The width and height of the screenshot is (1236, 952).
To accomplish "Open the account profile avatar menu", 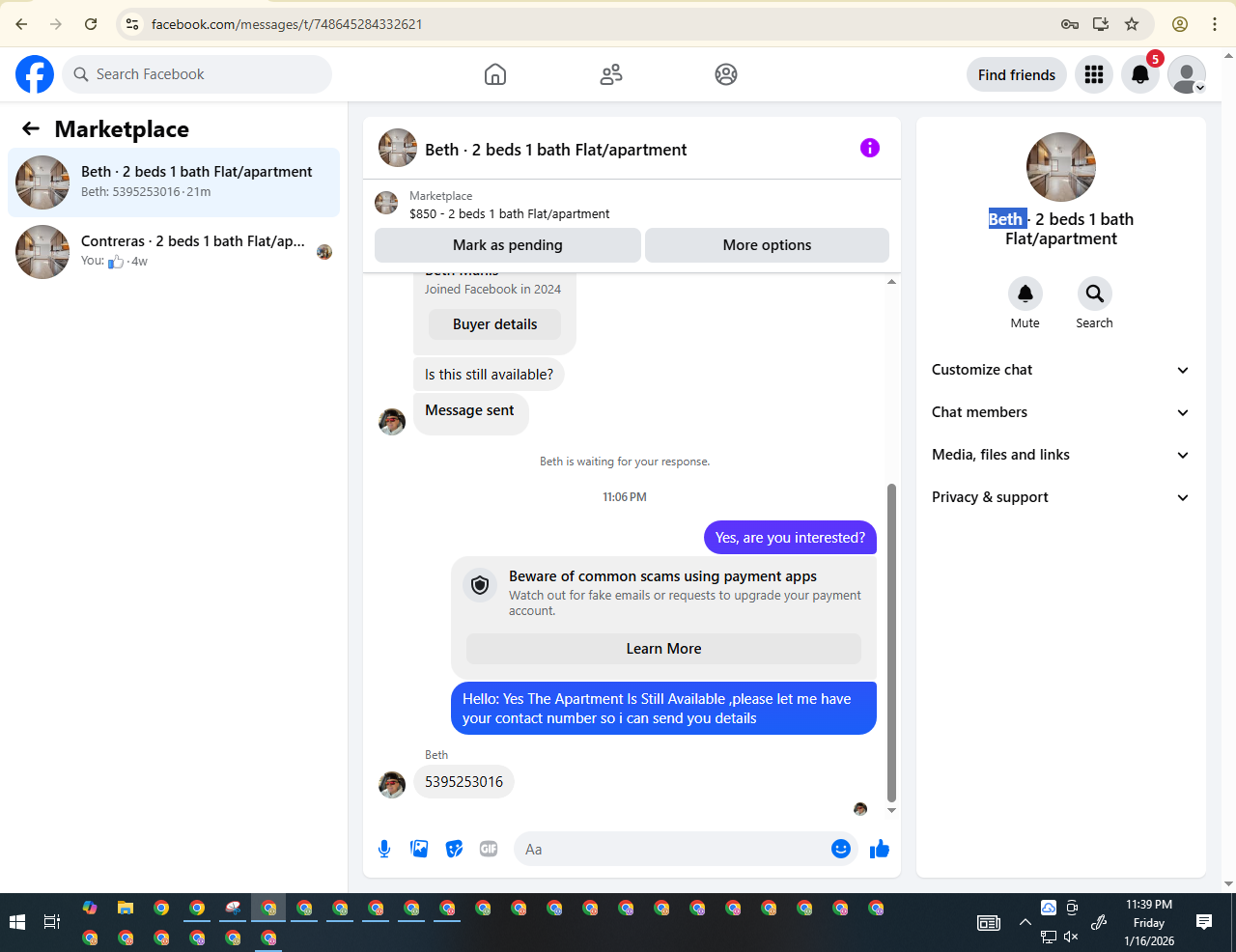I will 1187,74.
